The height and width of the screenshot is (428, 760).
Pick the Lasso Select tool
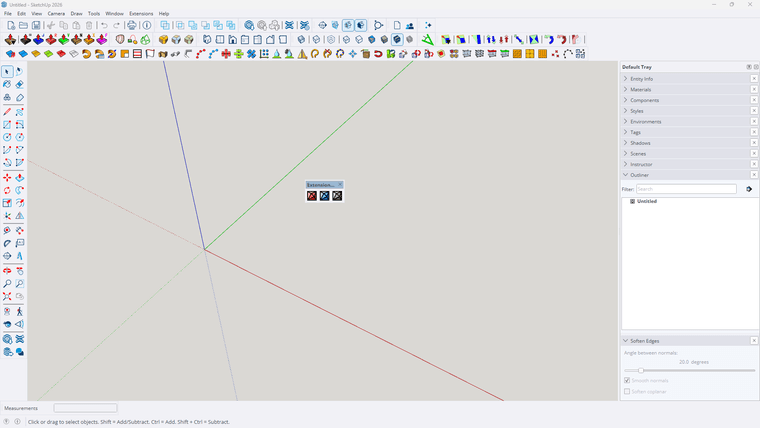(x=19, y=72)
